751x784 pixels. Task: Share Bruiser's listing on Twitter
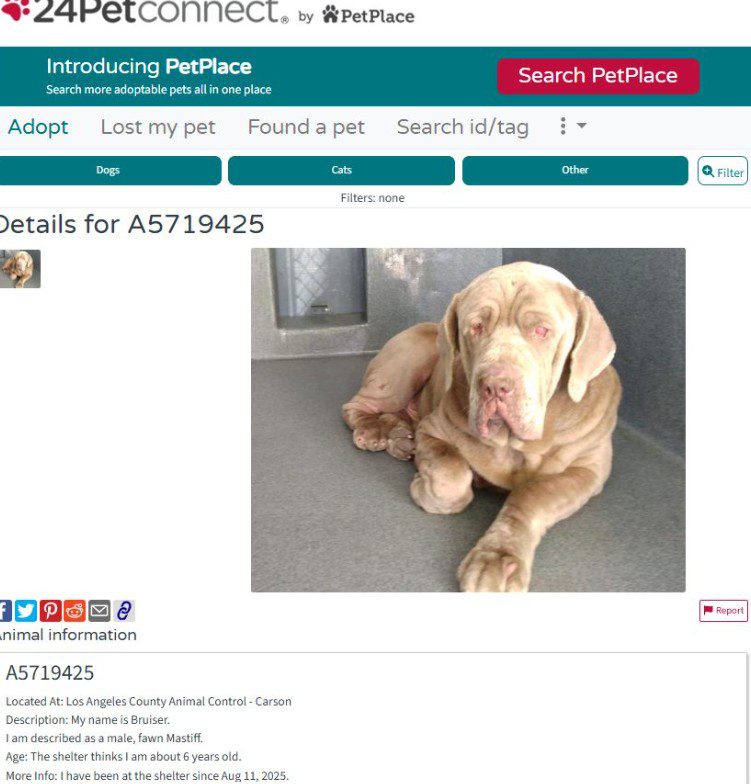pos(26,611)
